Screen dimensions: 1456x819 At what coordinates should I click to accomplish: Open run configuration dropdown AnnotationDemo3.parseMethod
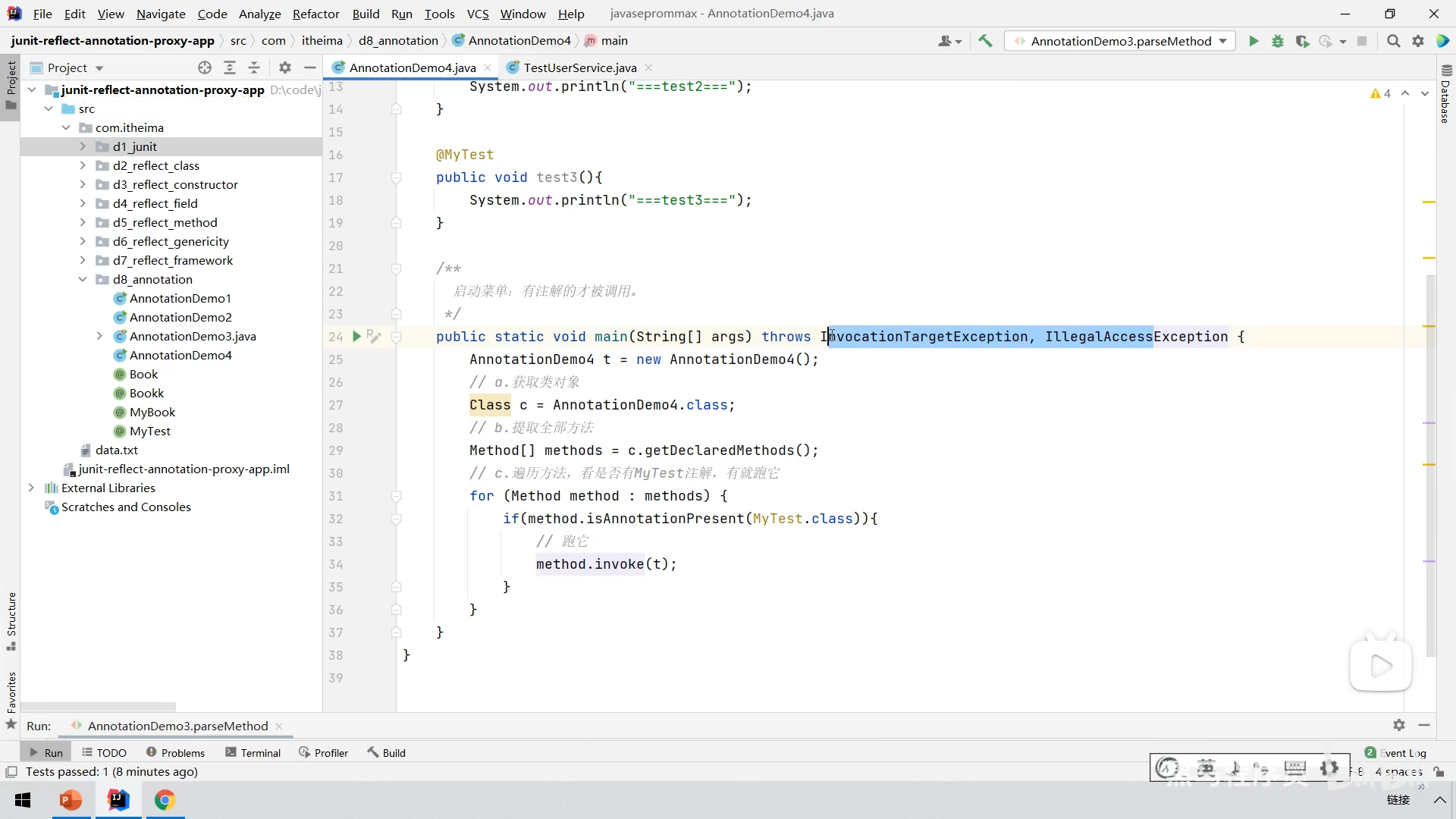(x=1120, y=41)
